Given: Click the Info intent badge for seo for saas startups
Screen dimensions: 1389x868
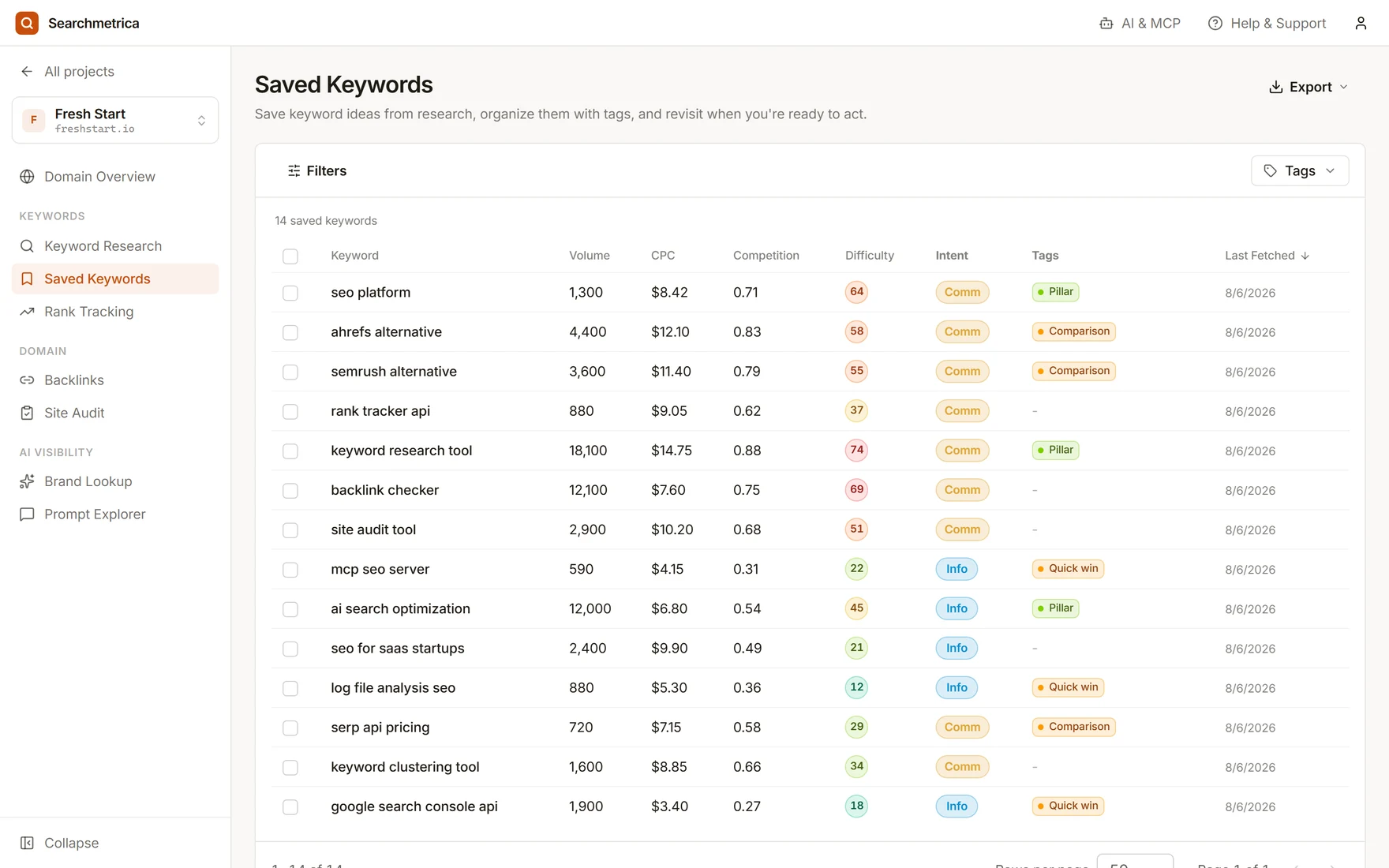Looking at the screenshot, I should (957, 649).
